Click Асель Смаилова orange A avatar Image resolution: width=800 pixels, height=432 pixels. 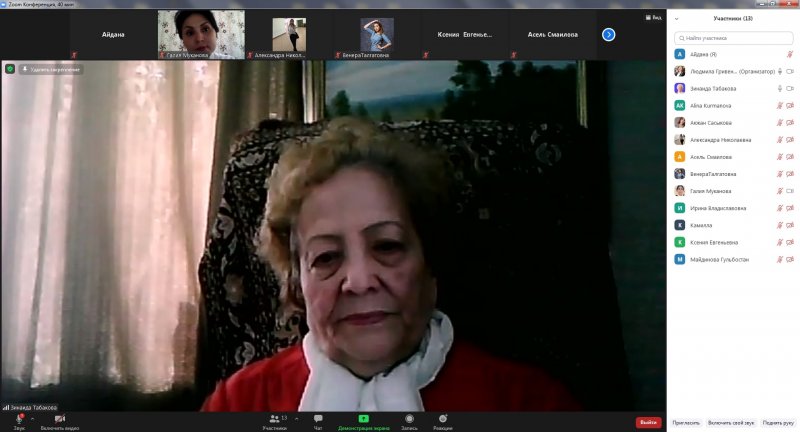click(680, 157)
